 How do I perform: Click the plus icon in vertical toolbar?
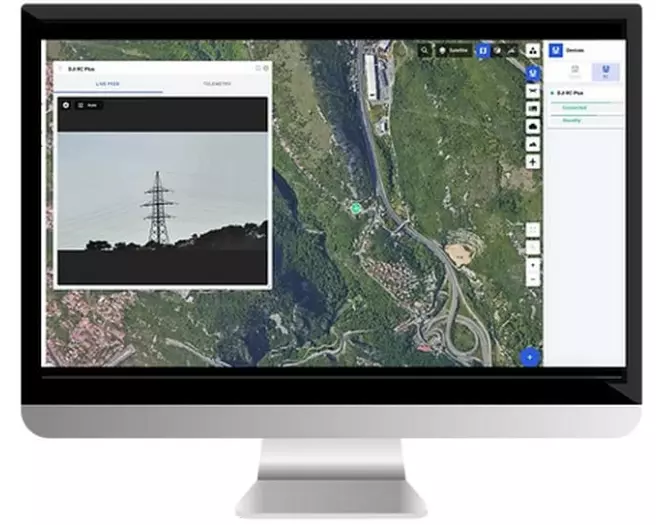click(532, 161)
